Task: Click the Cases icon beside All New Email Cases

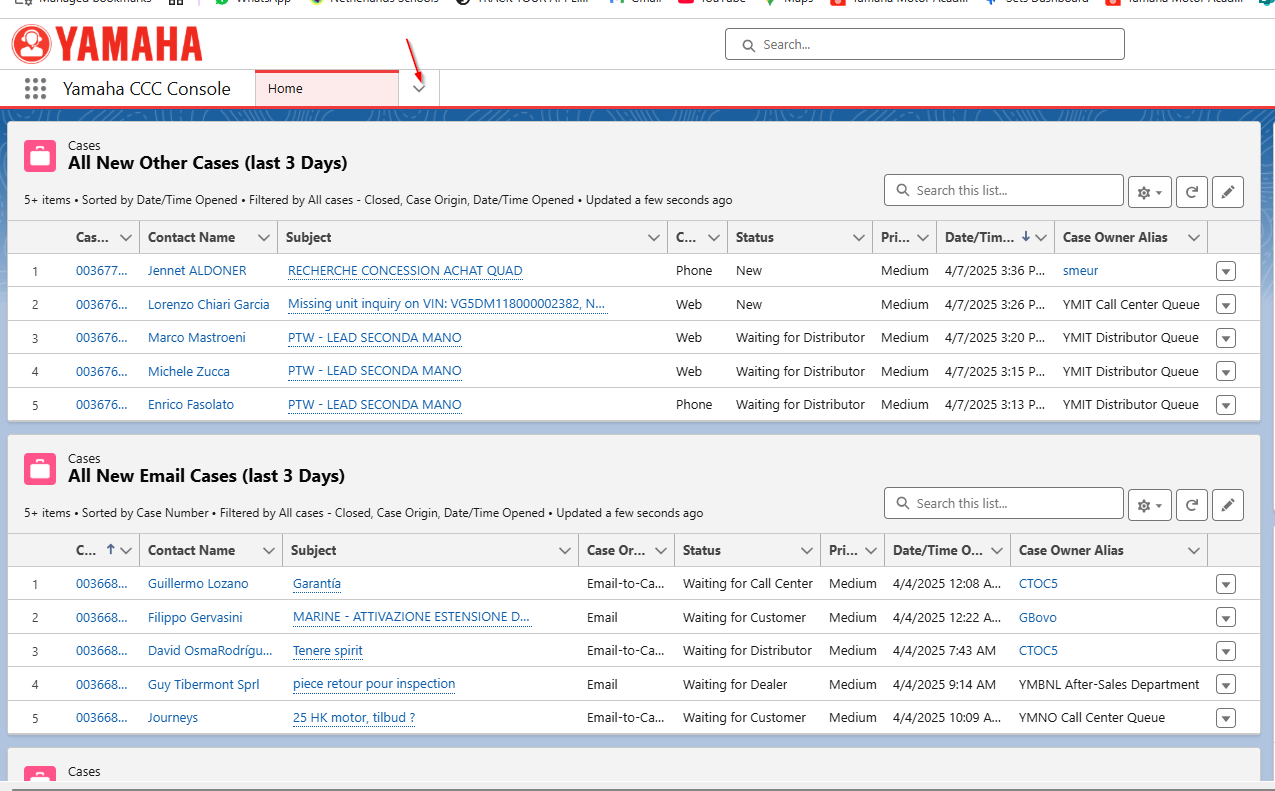Action: point(40,468)
